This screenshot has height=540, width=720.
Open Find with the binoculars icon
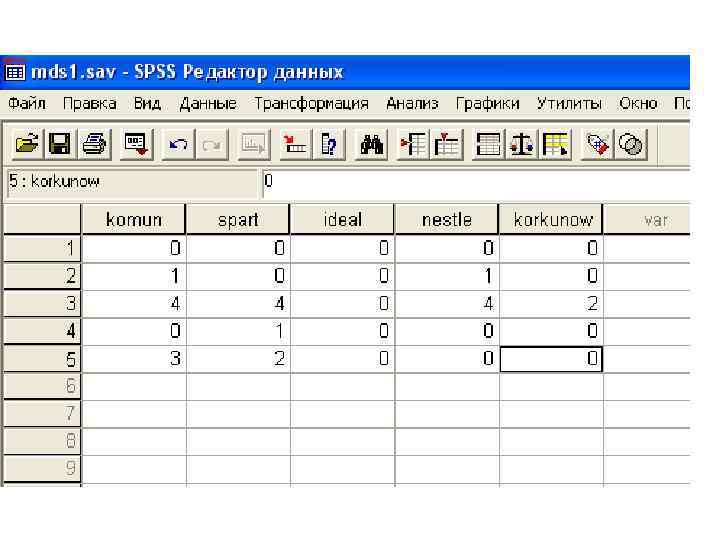tap(371, 144)
